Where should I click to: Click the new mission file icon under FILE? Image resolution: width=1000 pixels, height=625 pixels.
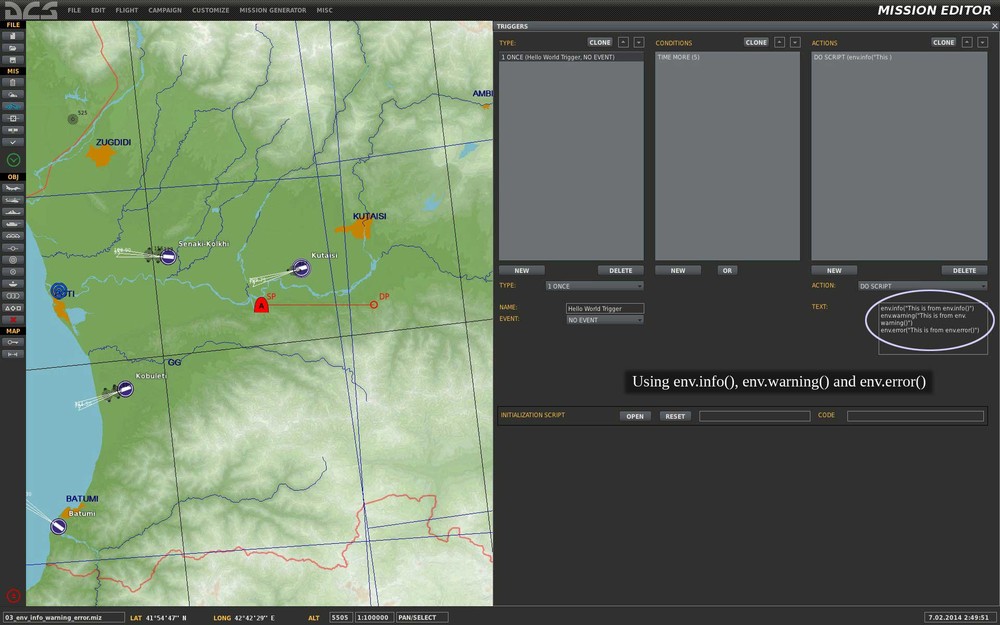point(13,36)
